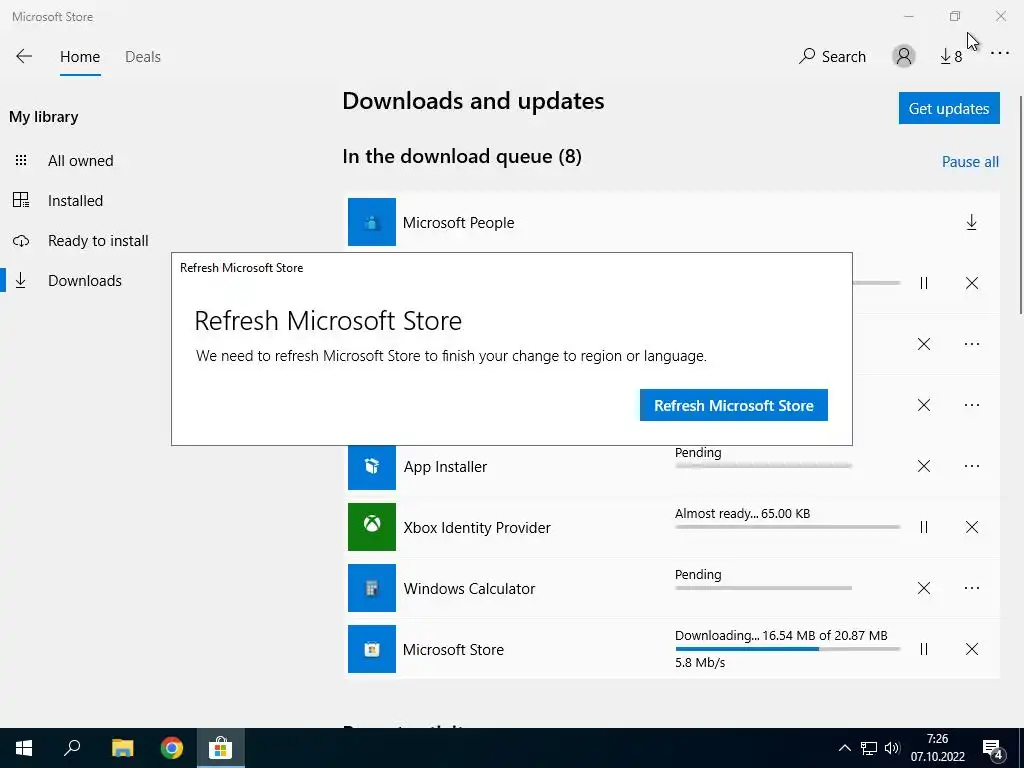Switch to the Deals tab
The image size is (1024, 768).
tap(142, 57)
